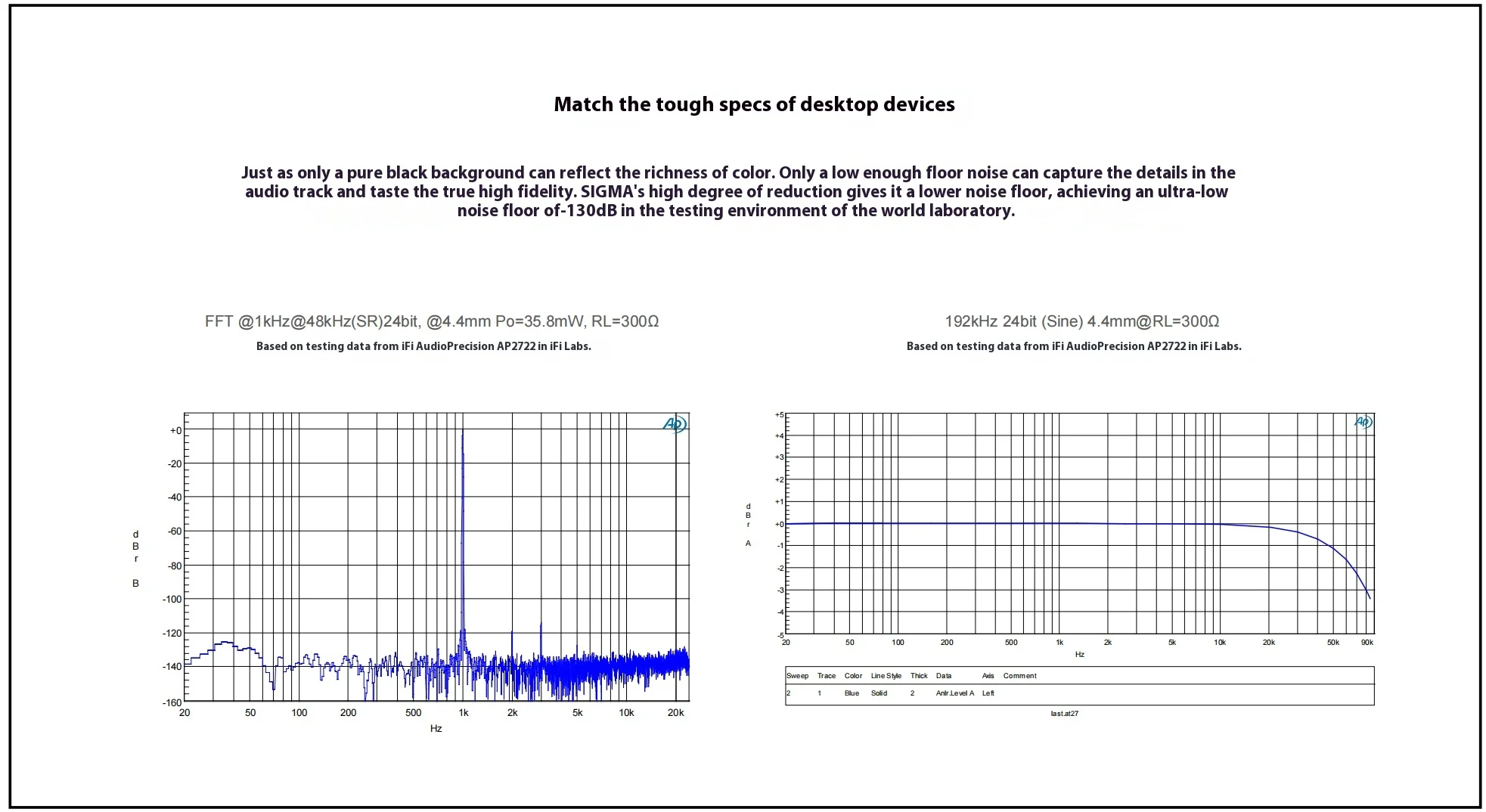Click the "-3" y-axis label on the response chart

(780, 590)
